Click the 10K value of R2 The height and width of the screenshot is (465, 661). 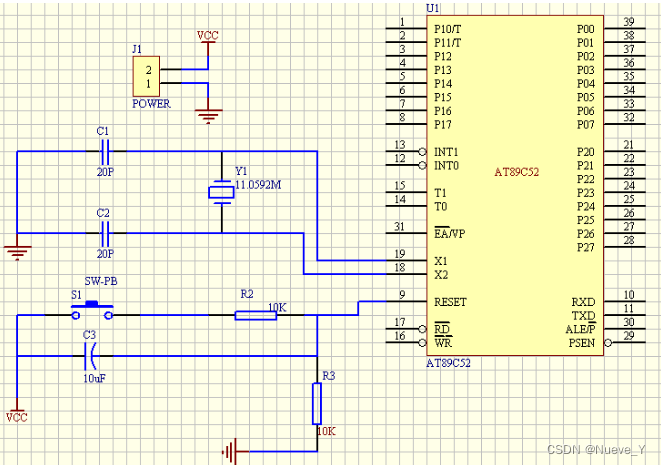(x=277, y=308)
